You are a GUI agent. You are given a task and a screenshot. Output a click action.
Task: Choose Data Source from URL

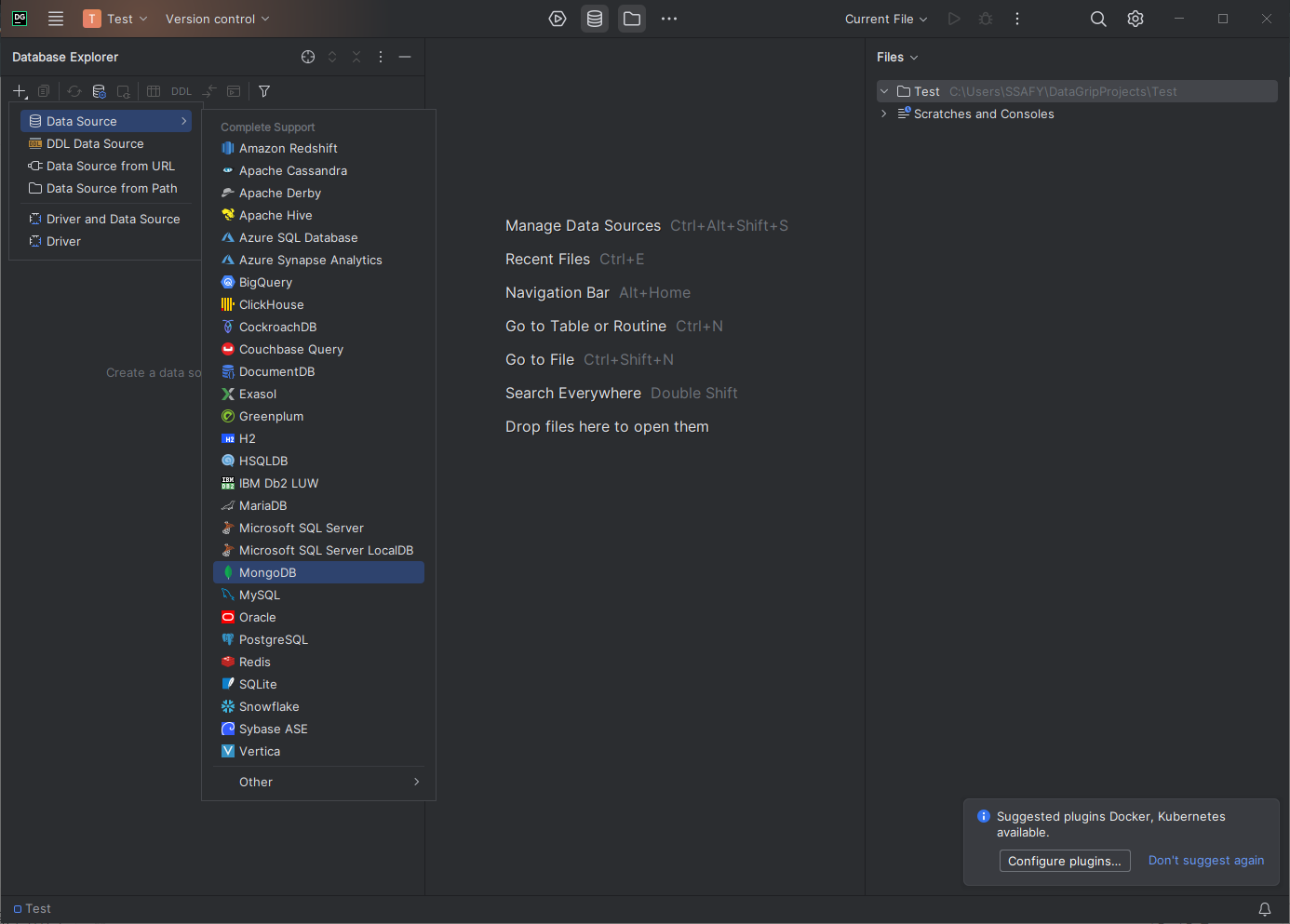coord(106,166)
